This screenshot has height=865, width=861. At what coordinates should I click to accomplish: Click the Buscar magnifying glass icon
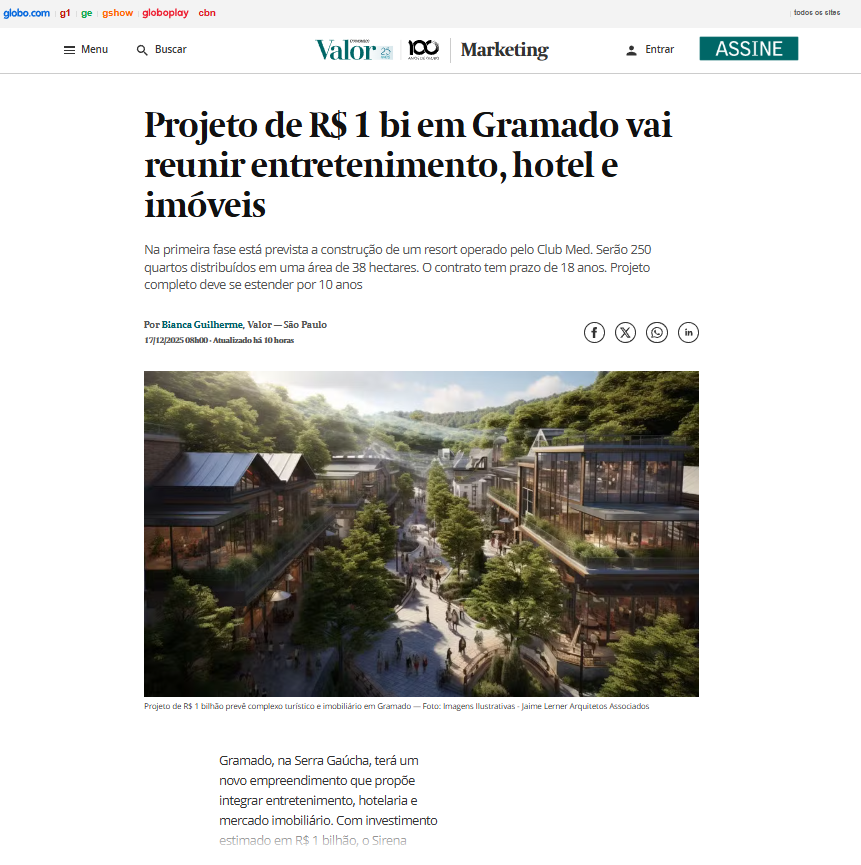click(x=142, y=50)
